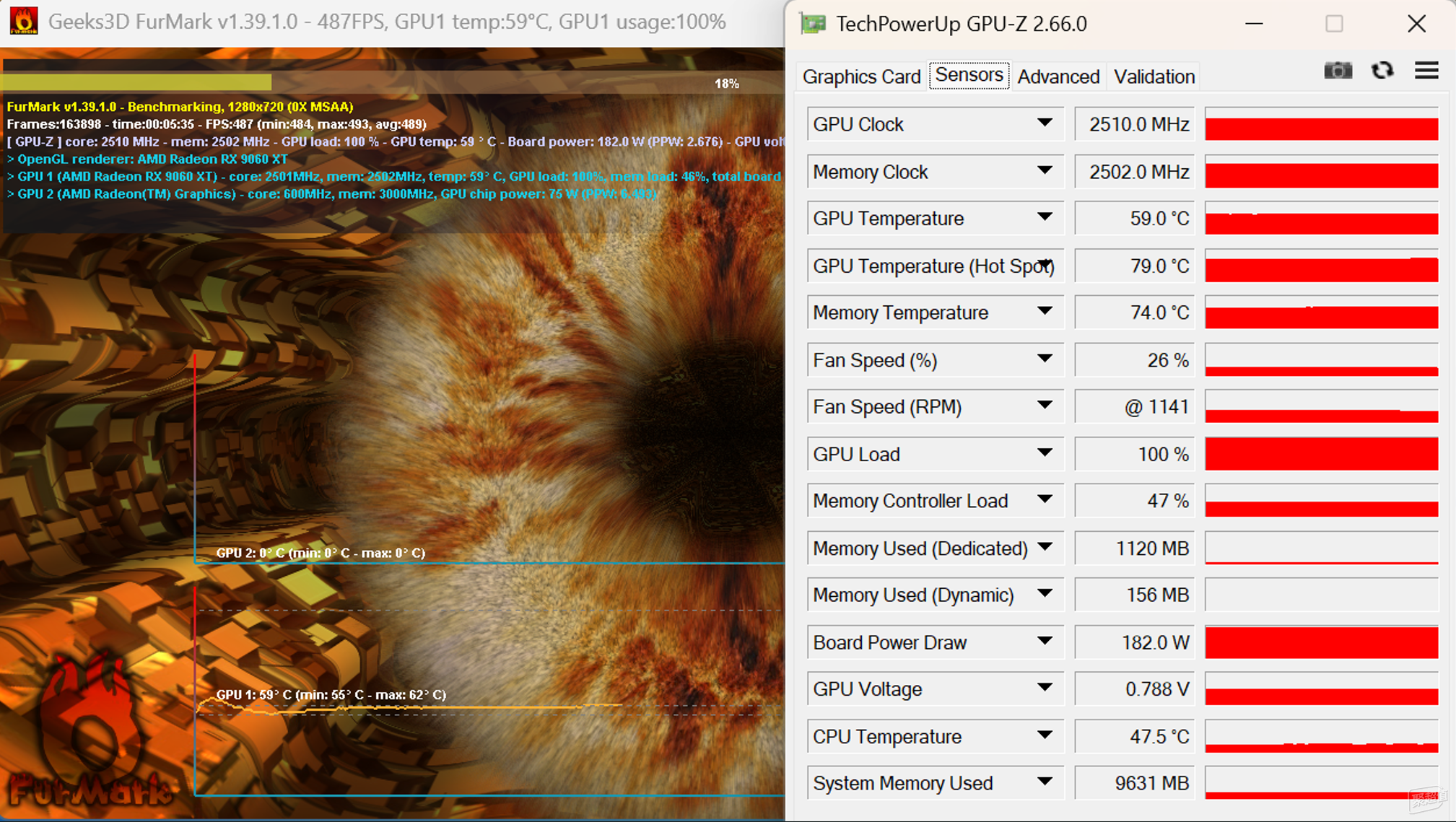Image resolution: width=1456 pixels, height=822 pixels.
Task: Click the 26 % fan speed value
Action: (x=1134, y=360)
